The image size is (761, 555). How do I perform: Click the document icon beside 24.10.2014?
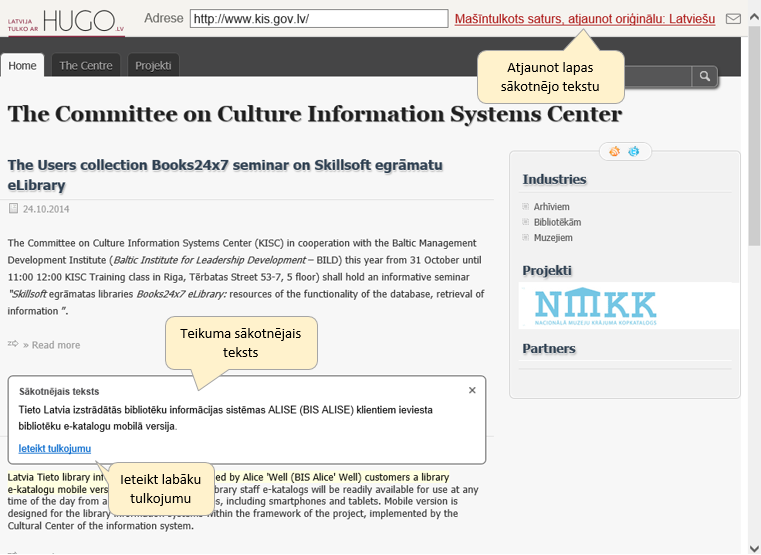pyautogui.click(x=13, y=209)
